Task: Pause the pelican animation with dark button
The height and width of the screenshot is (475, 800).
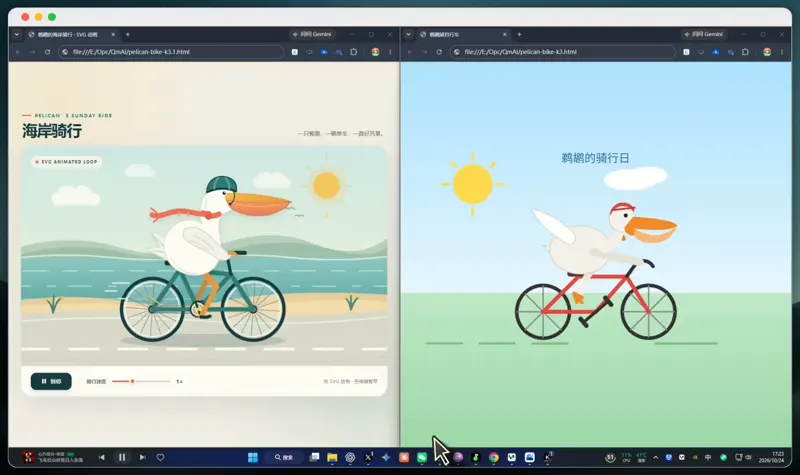Action: 51,381
